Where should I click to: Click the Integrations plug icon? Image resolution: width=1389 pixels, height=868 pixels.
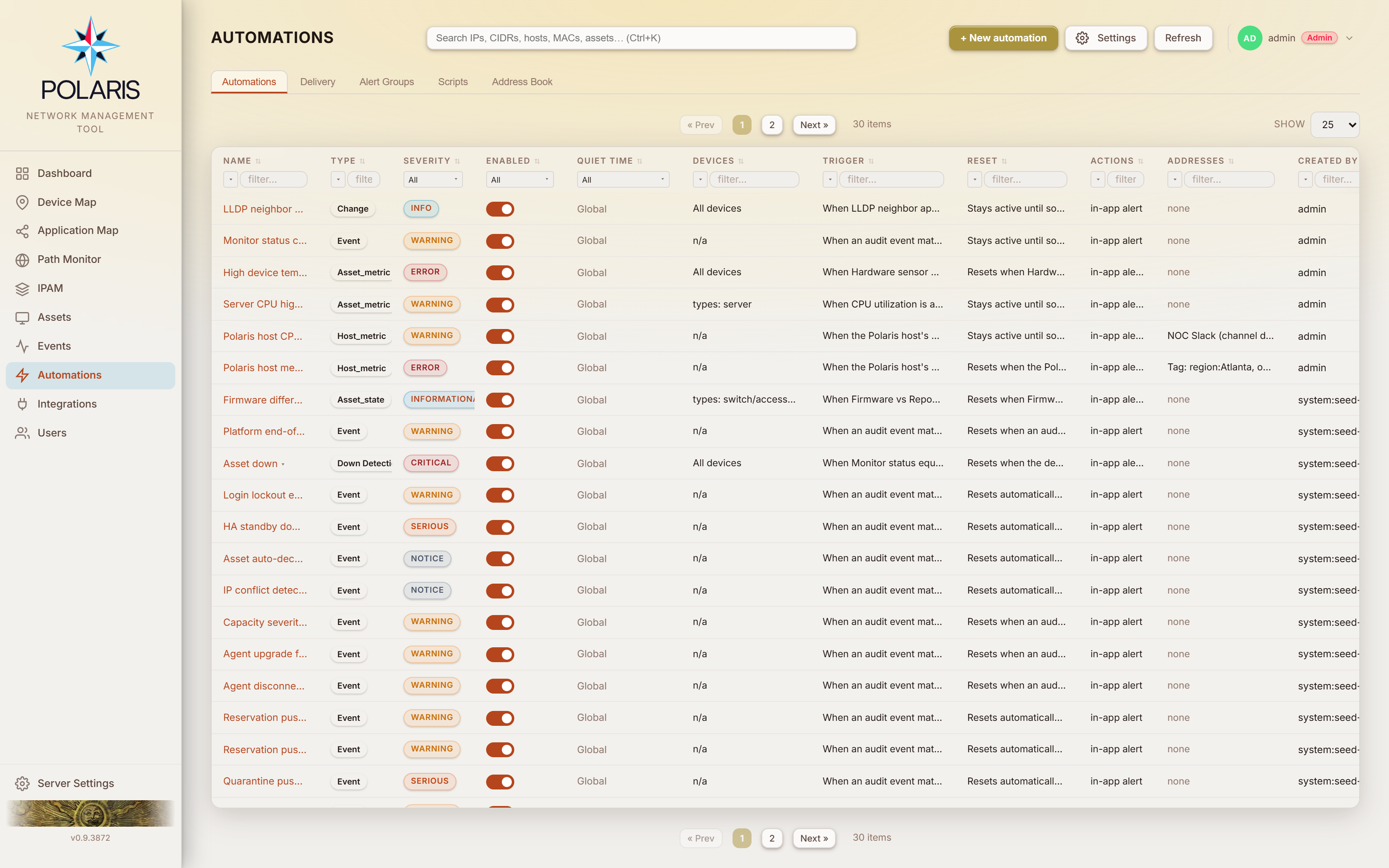(x=22, y=404)
